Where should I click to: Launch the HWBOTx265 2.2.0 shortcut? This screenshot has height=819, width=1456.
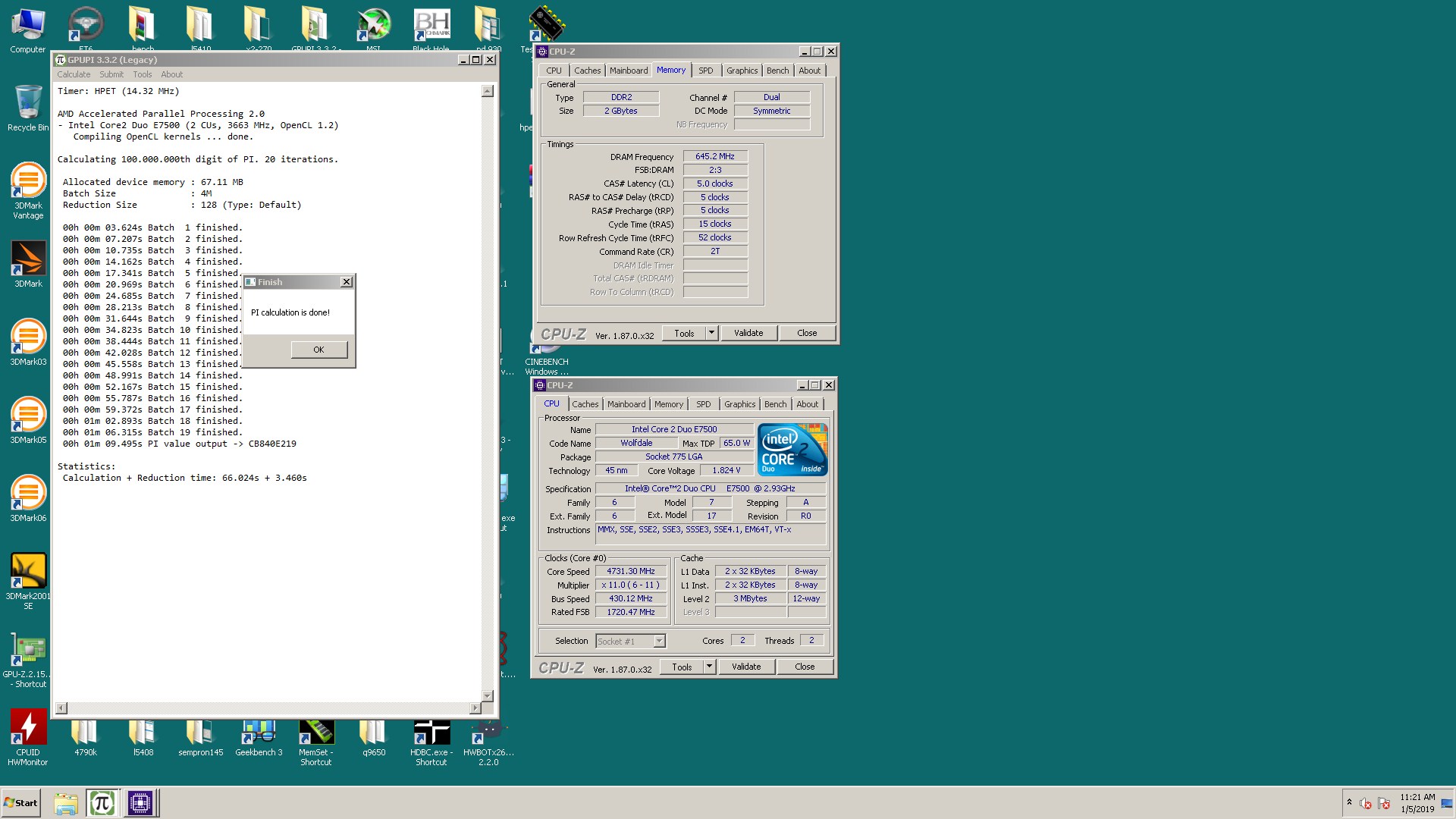pyautogui.click(x=489, y=743)
